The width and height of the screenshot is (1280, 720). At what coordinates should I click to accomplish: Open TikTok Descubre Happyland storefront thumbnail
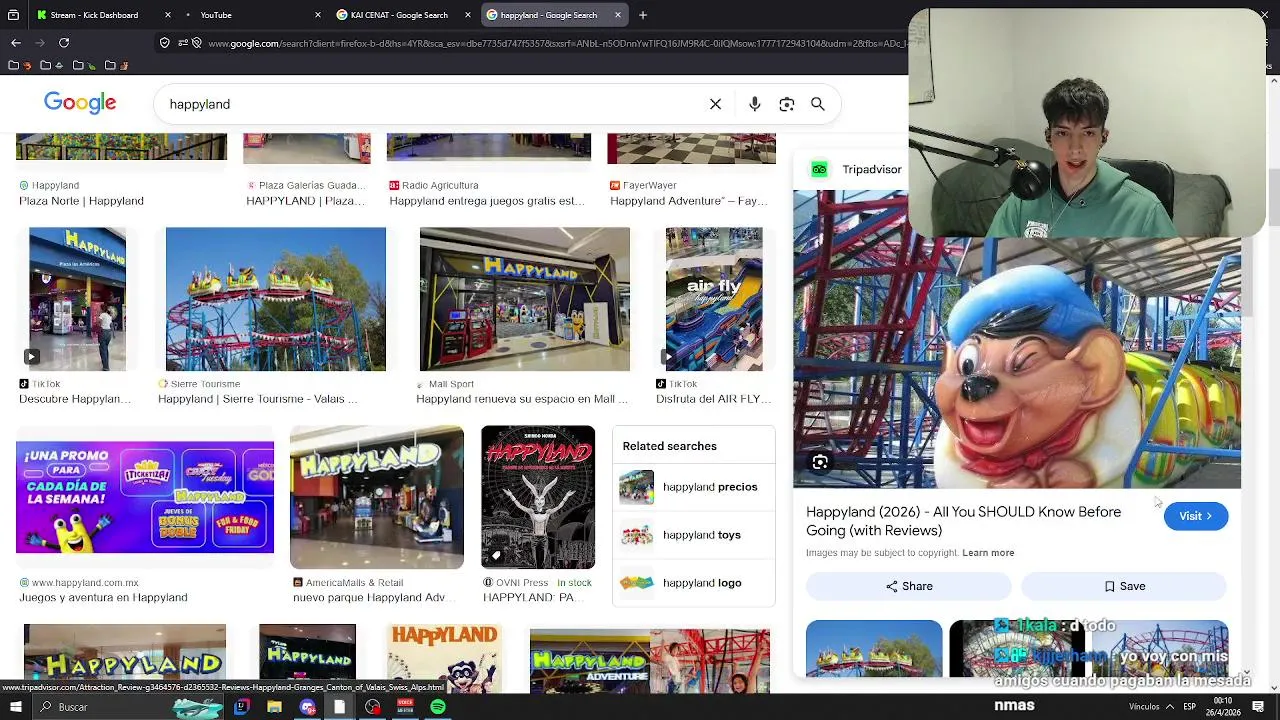(x=77, y=299)
